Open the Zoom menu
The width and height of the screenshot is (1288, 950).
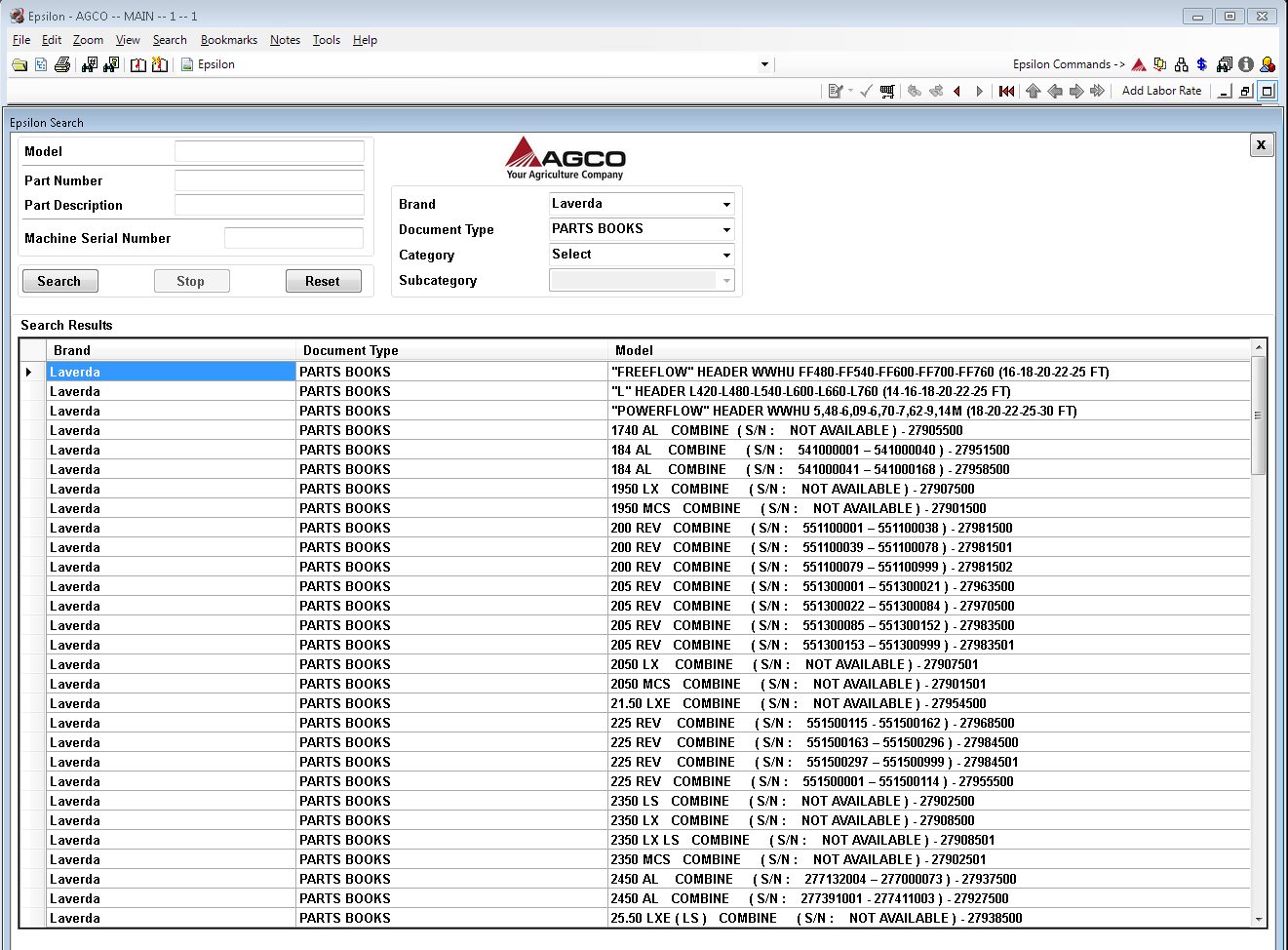point(88,40)
